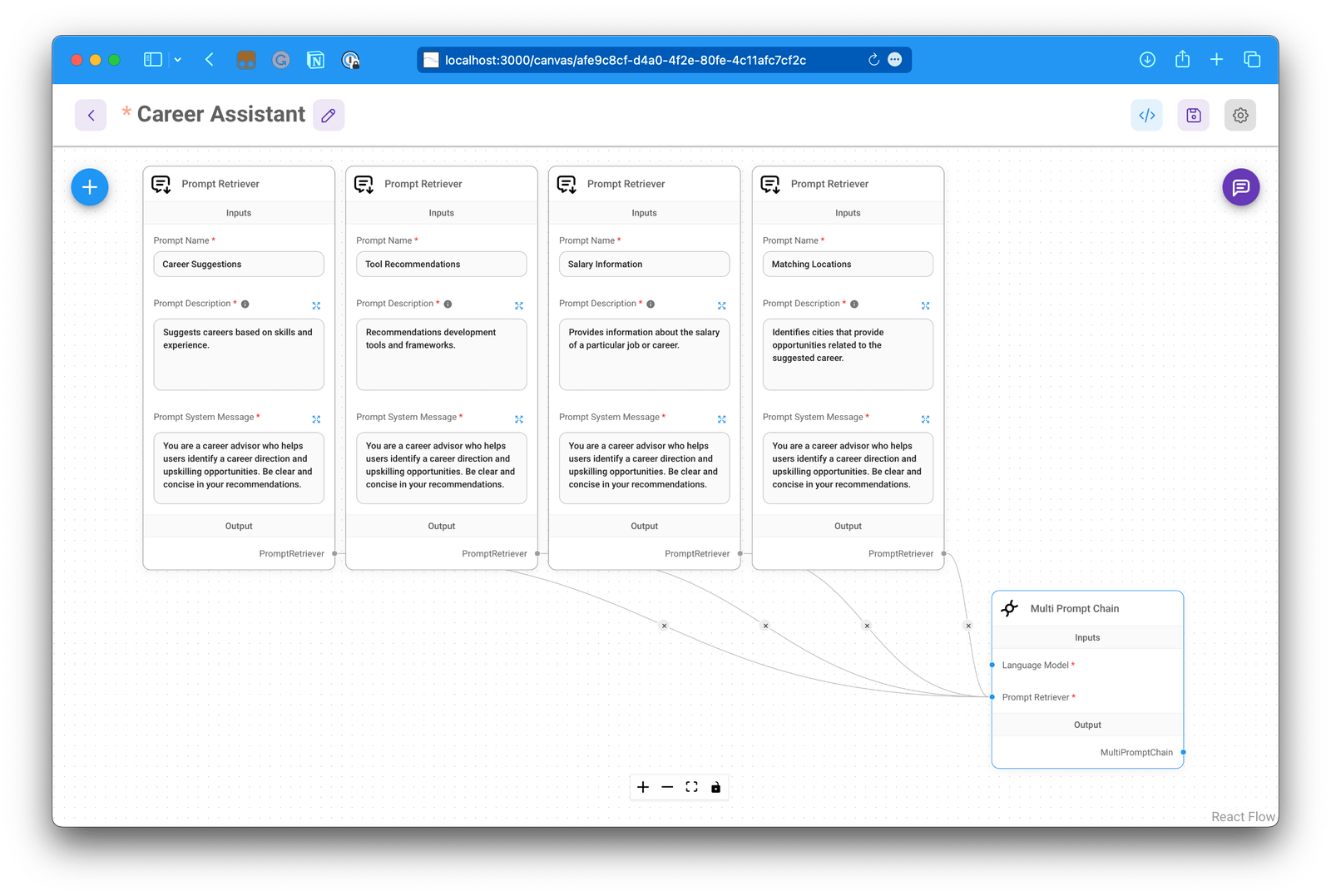Open the purple chat message button
Viewport: 1331px width, 896px height.
click(x=1241, y=187)
